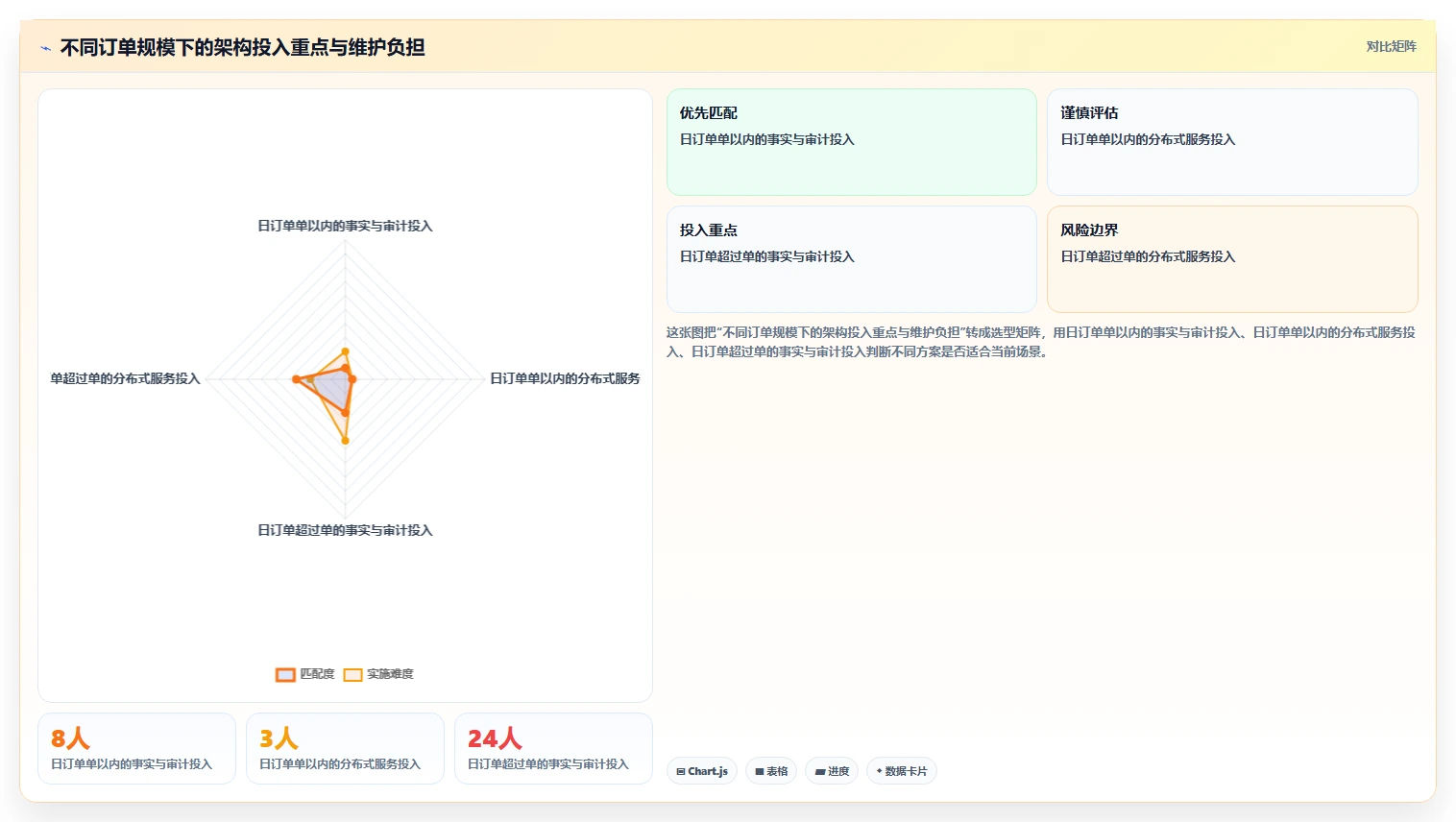Click label under the 24人 stat

pos(548,764)
